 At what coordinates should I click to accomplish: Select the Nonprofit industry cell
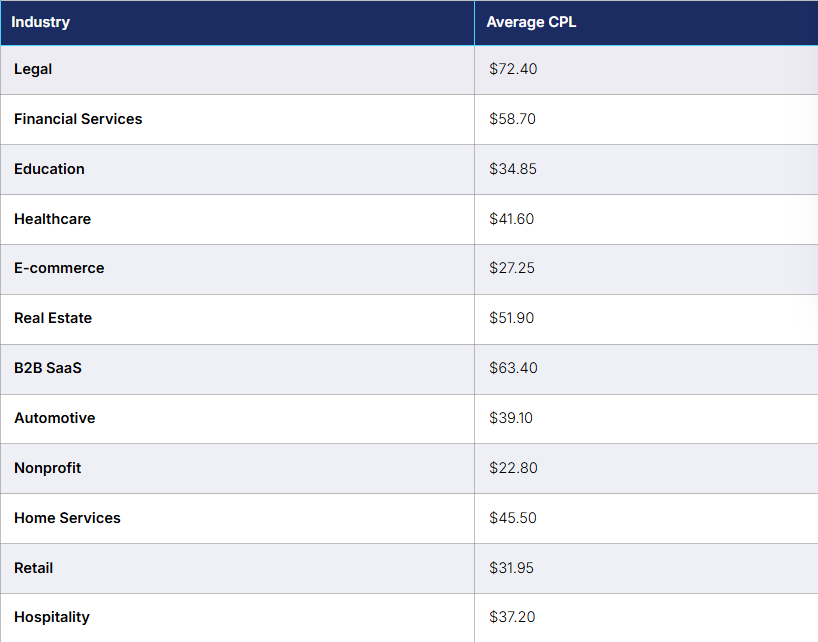point(237,468)
